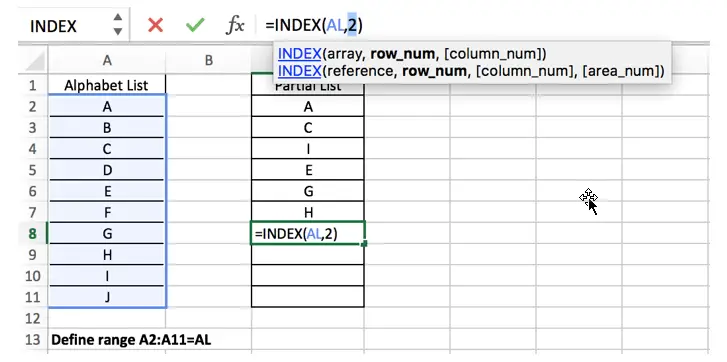Select empty cell B2

[x=209, y=107]
